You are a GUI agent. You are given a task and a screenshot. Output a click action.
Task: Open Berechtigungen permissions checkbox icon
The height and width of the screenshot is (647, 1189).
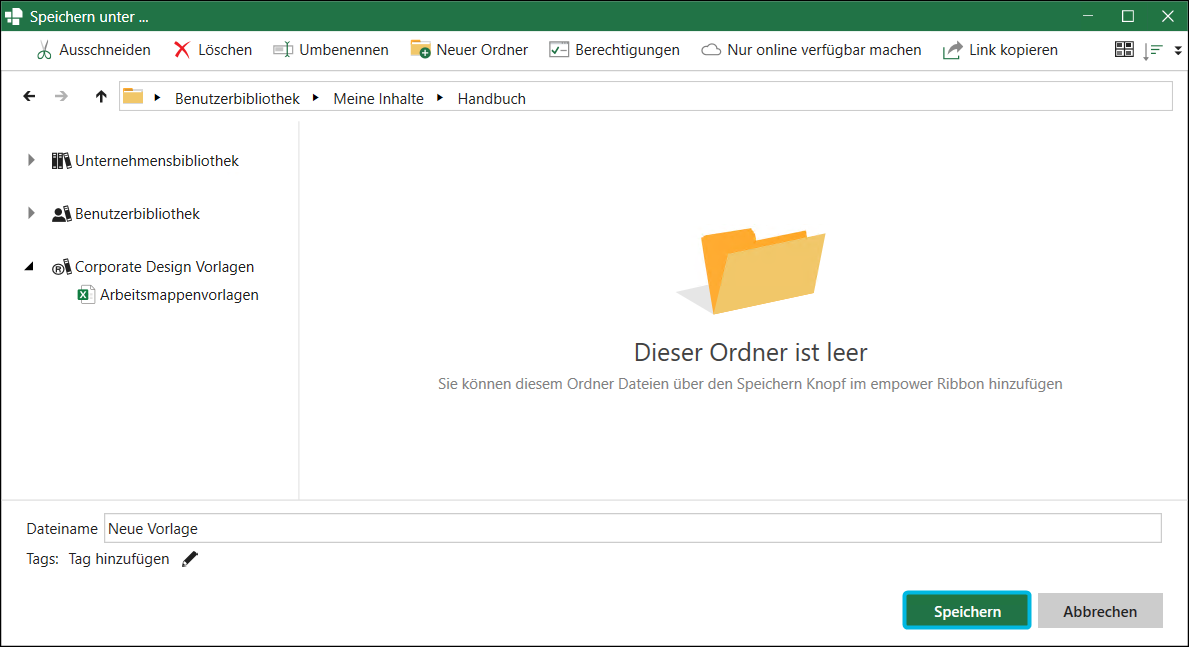pos(559,50)
